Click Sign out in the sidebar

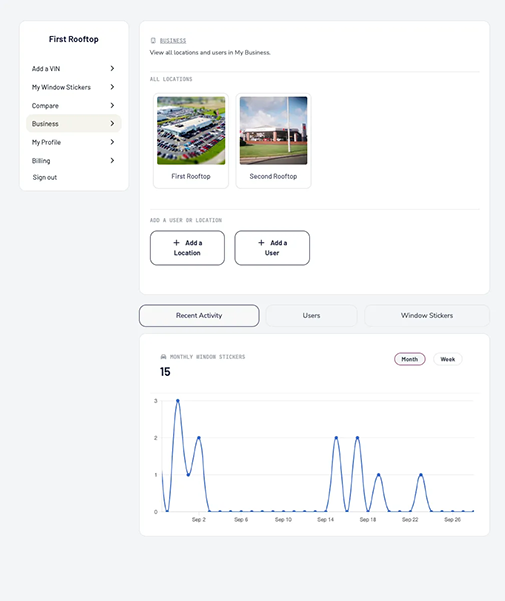45,177
